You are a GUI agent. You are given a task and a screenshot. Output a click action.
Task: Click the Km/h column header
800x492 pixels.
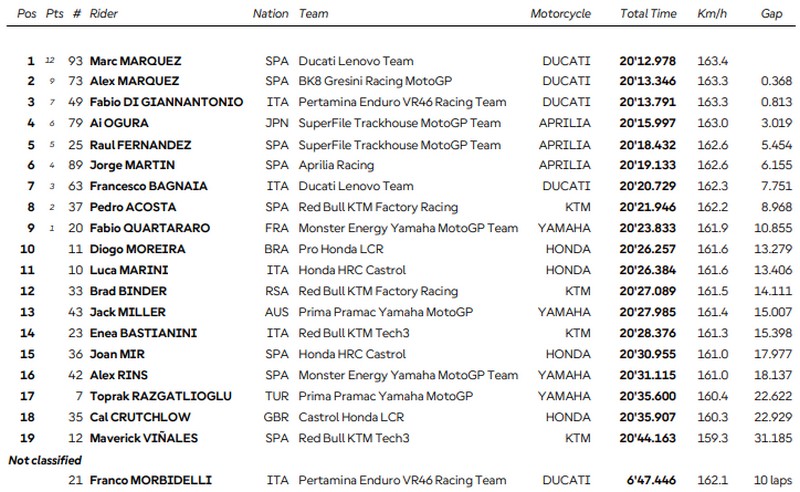tap(712, 14)
